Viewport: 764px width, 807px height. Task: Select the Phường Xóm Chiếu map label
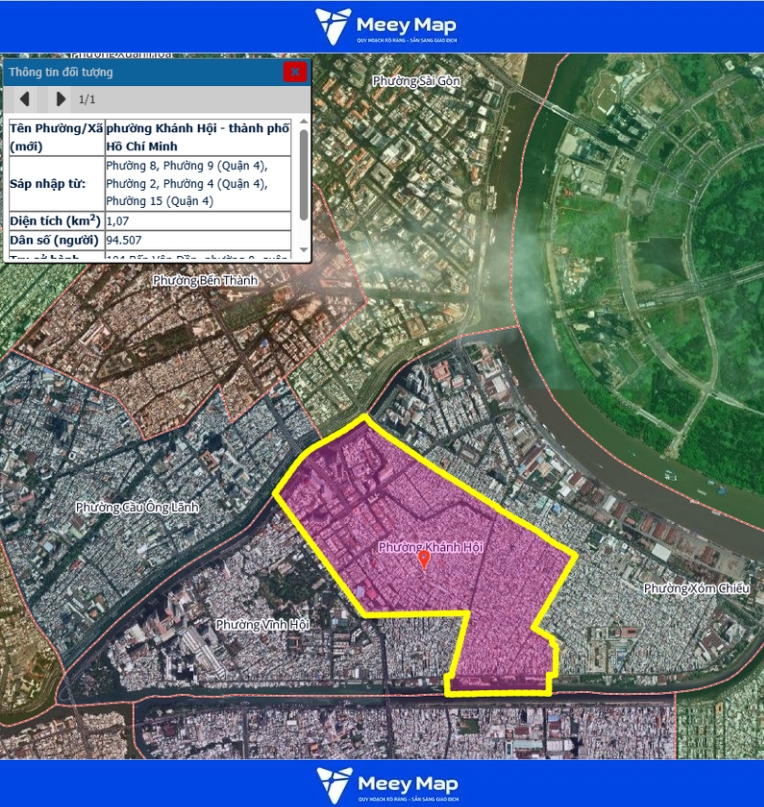pos(696,588)
